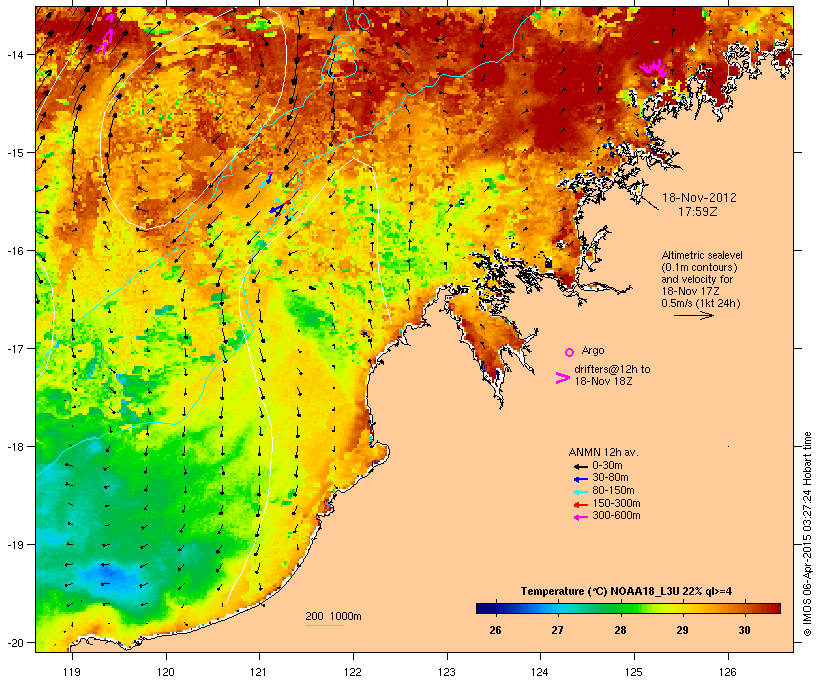Click the blue ANMN mooring arrow near 121.2E
The image size is (820, 680).
pyautogui.click(x=276, y=209)
